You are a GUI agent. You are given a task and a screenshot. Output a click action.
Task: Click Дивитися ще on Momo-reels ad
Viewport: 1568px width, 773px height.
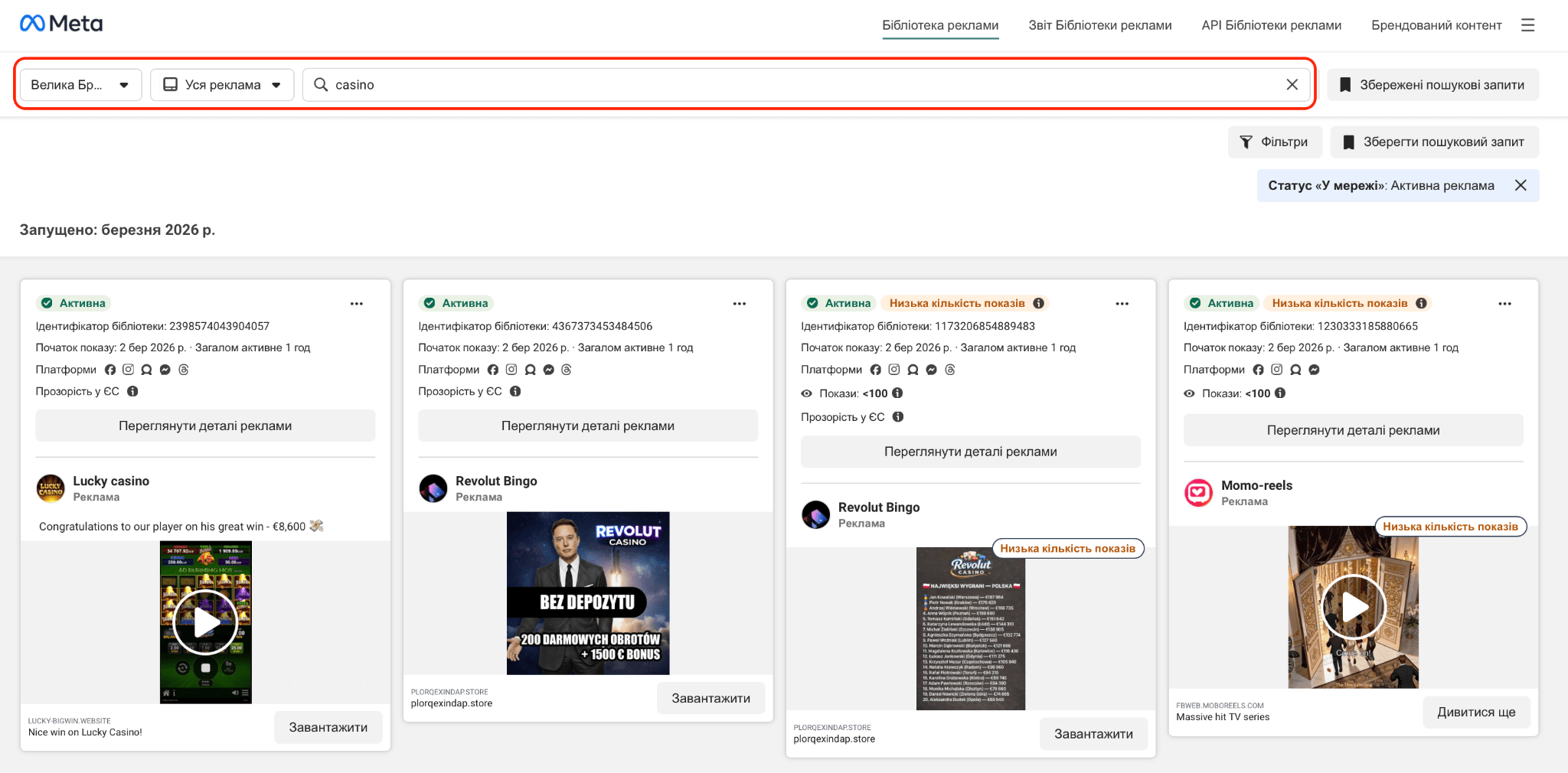(x=1476, y=712)
